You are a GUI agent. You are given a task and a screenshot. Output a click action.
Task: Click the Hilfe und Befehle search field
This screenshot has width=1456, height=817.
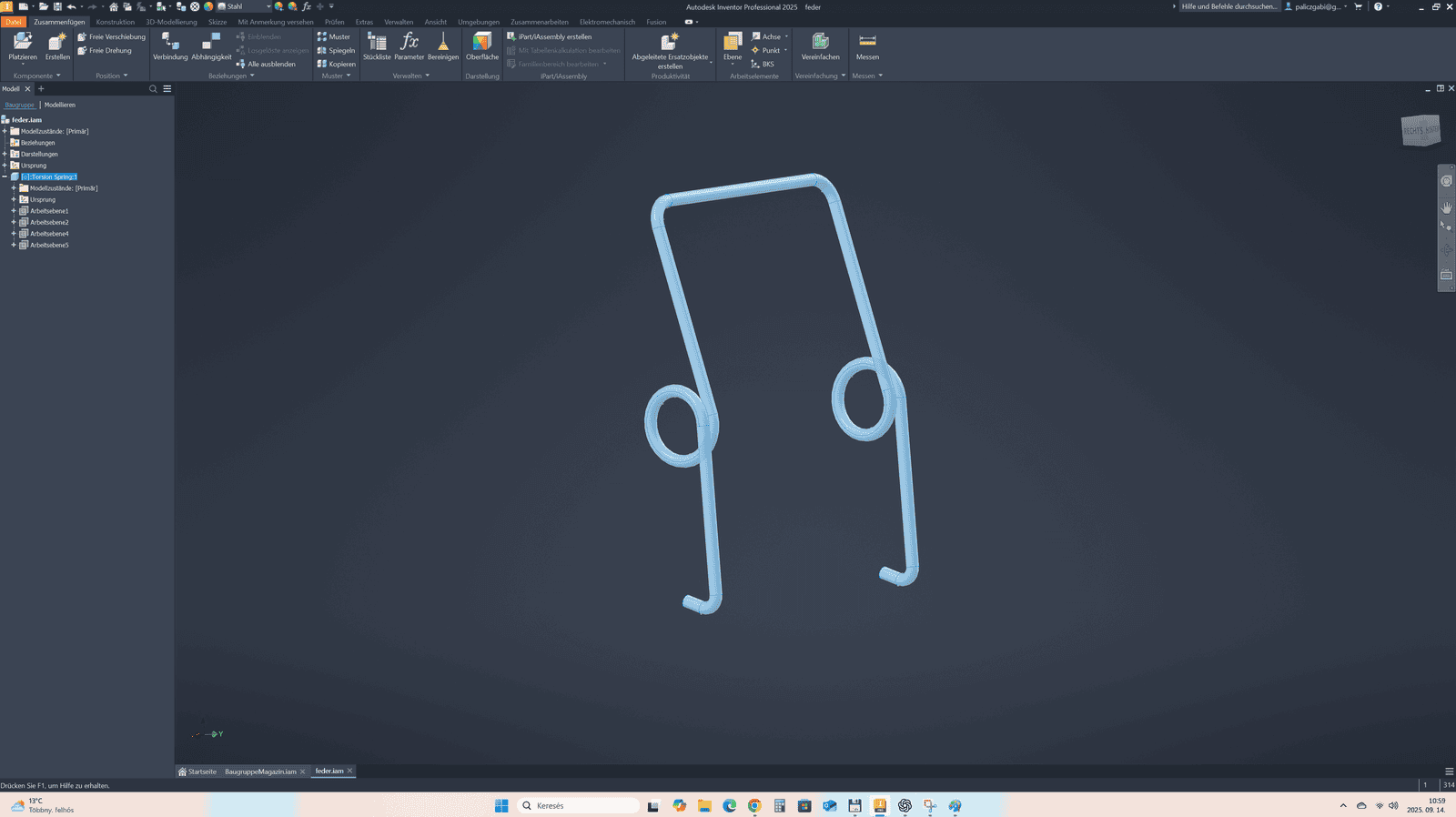point(1229,6)
